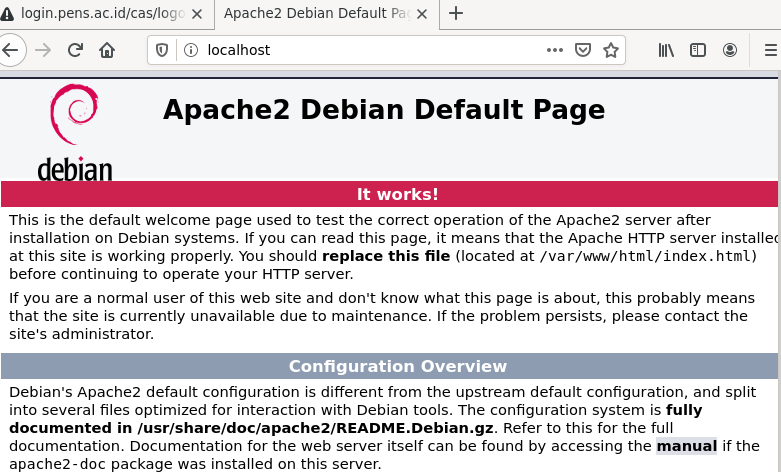Open the Library icon in the toolbar
This screenshot has height=472, width=781.
click(x=666, y=50)
